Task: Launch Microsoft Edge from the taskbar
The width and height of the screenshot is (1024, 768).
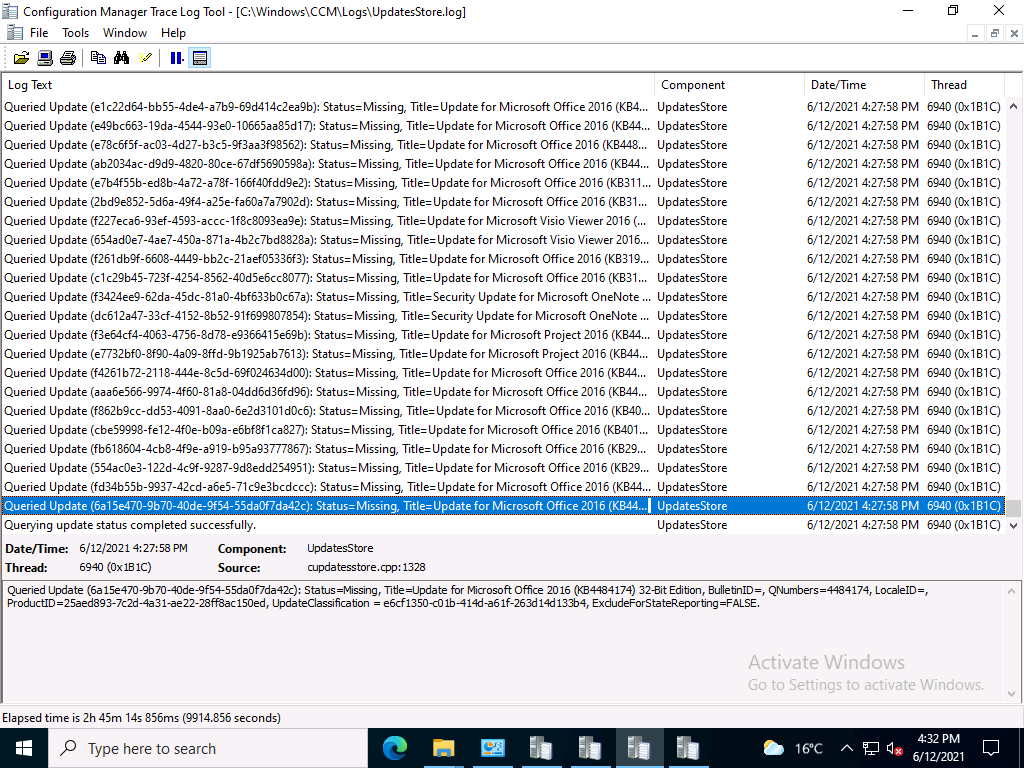Action: pos(394,748)
